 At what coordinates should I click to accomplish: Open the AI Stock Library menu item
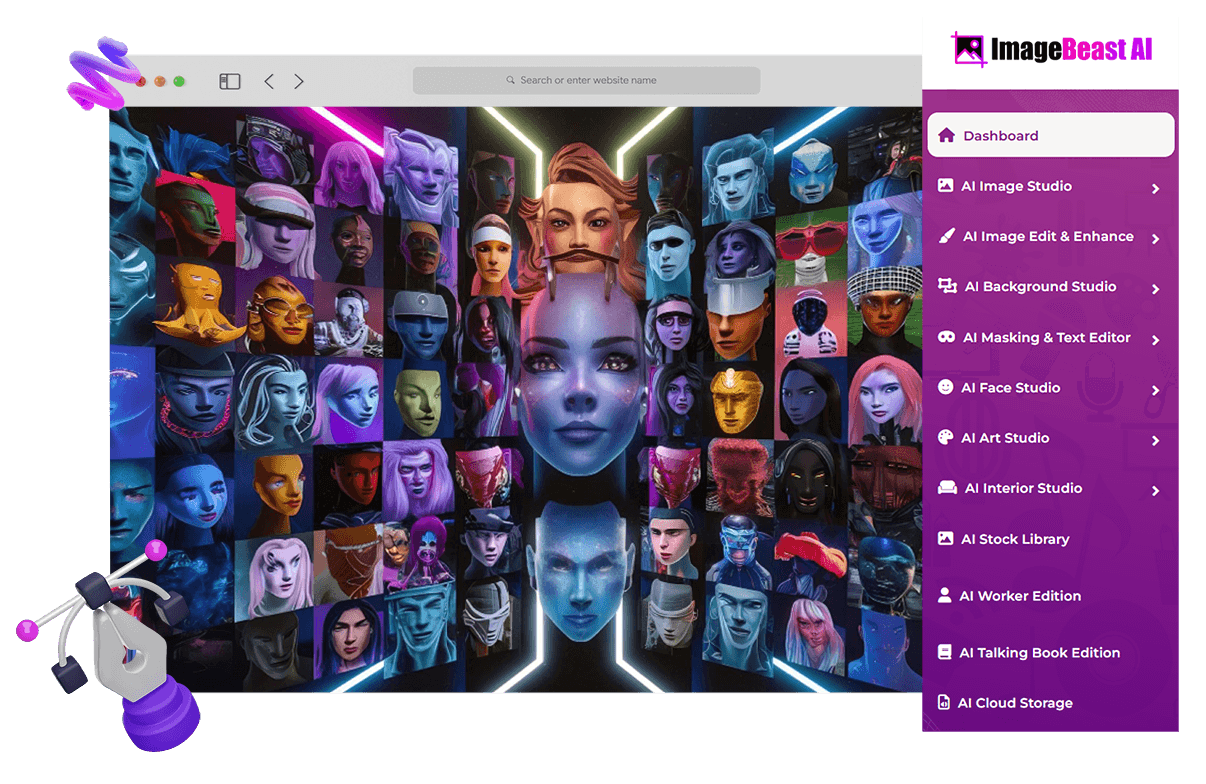(1015, 539)
